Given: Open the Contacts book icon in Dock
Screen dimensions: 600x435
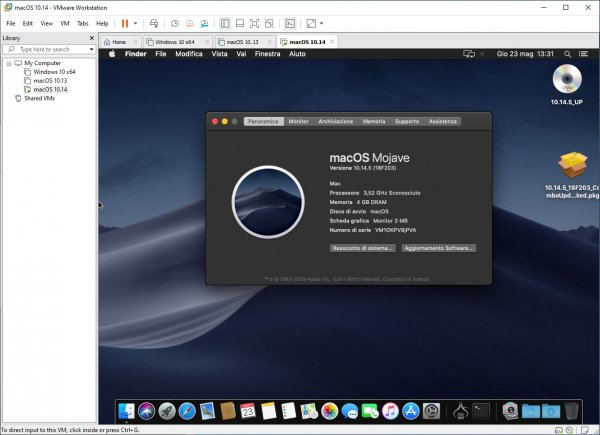Looking at the screenshot, I should tap(228, 411).
